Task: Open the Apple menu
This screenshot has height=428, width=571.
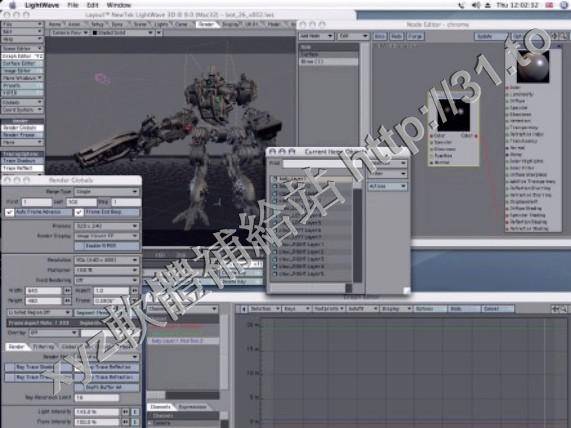Action: (12, 5)
